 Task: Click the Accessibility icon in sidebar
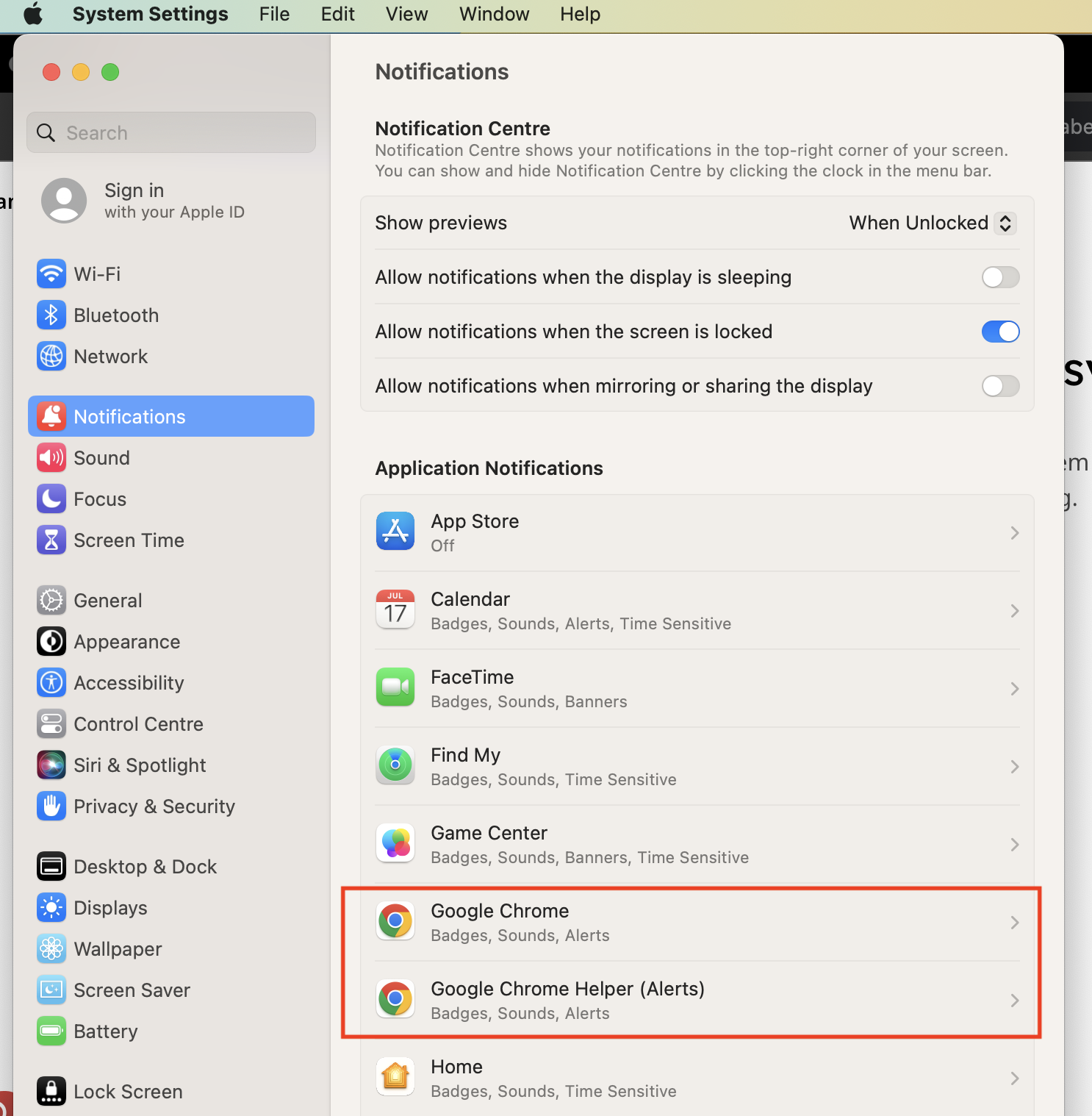coord(51,683)
